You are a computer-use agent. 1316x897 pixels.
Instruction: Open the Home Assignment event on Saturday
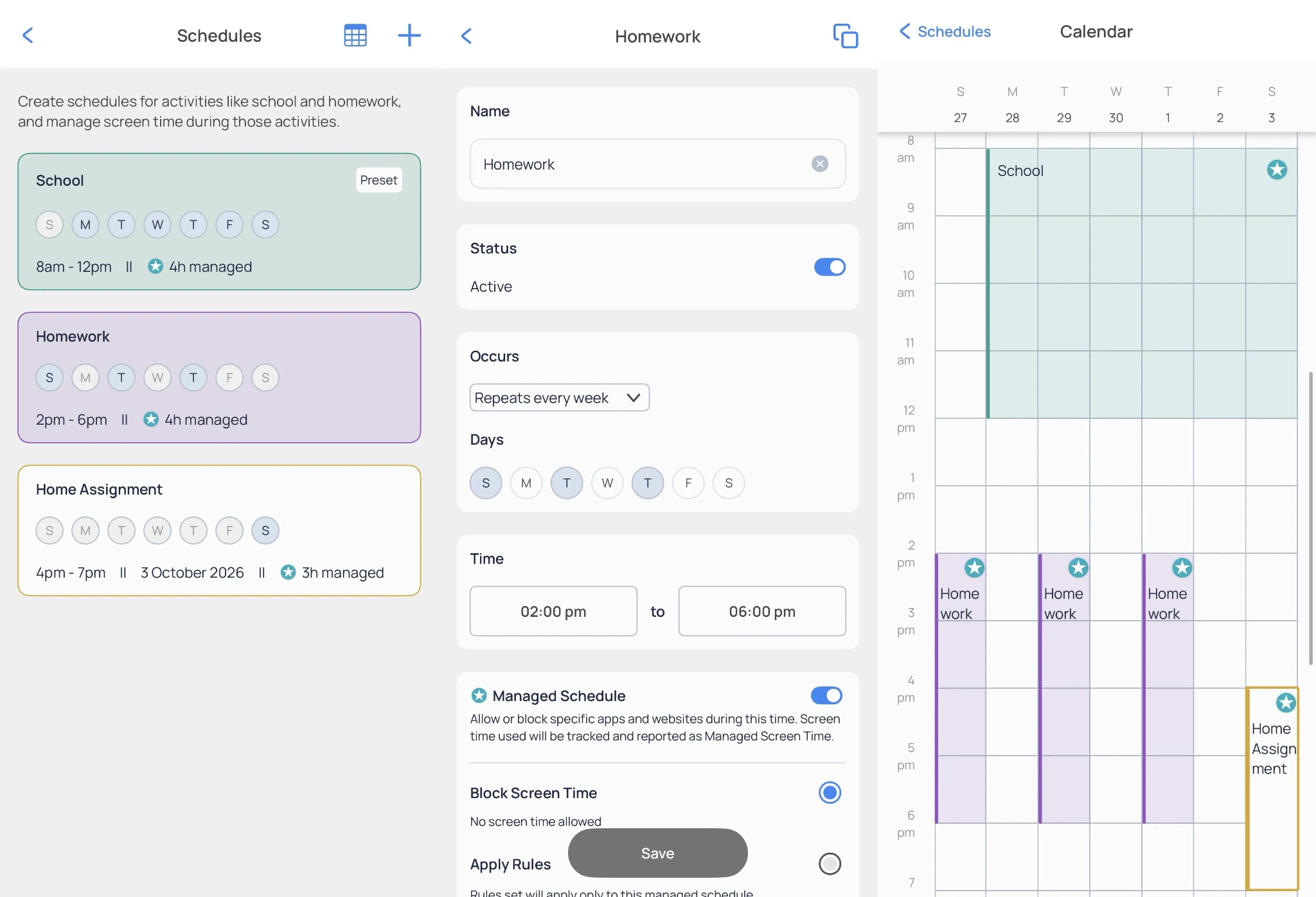[1272, 788]
